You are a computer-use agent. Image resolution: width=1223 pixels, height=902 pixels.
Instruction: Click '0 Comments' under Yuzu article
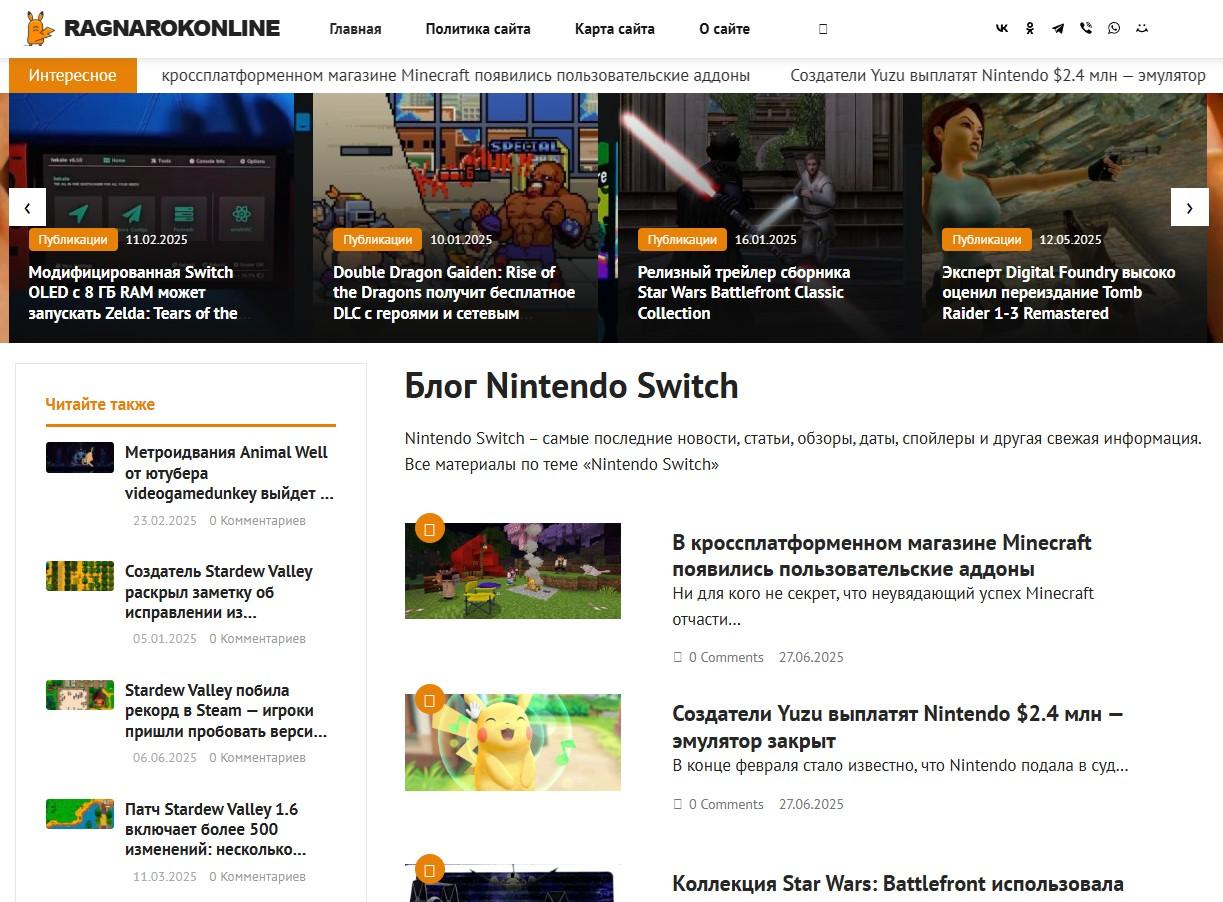[726, 804]
